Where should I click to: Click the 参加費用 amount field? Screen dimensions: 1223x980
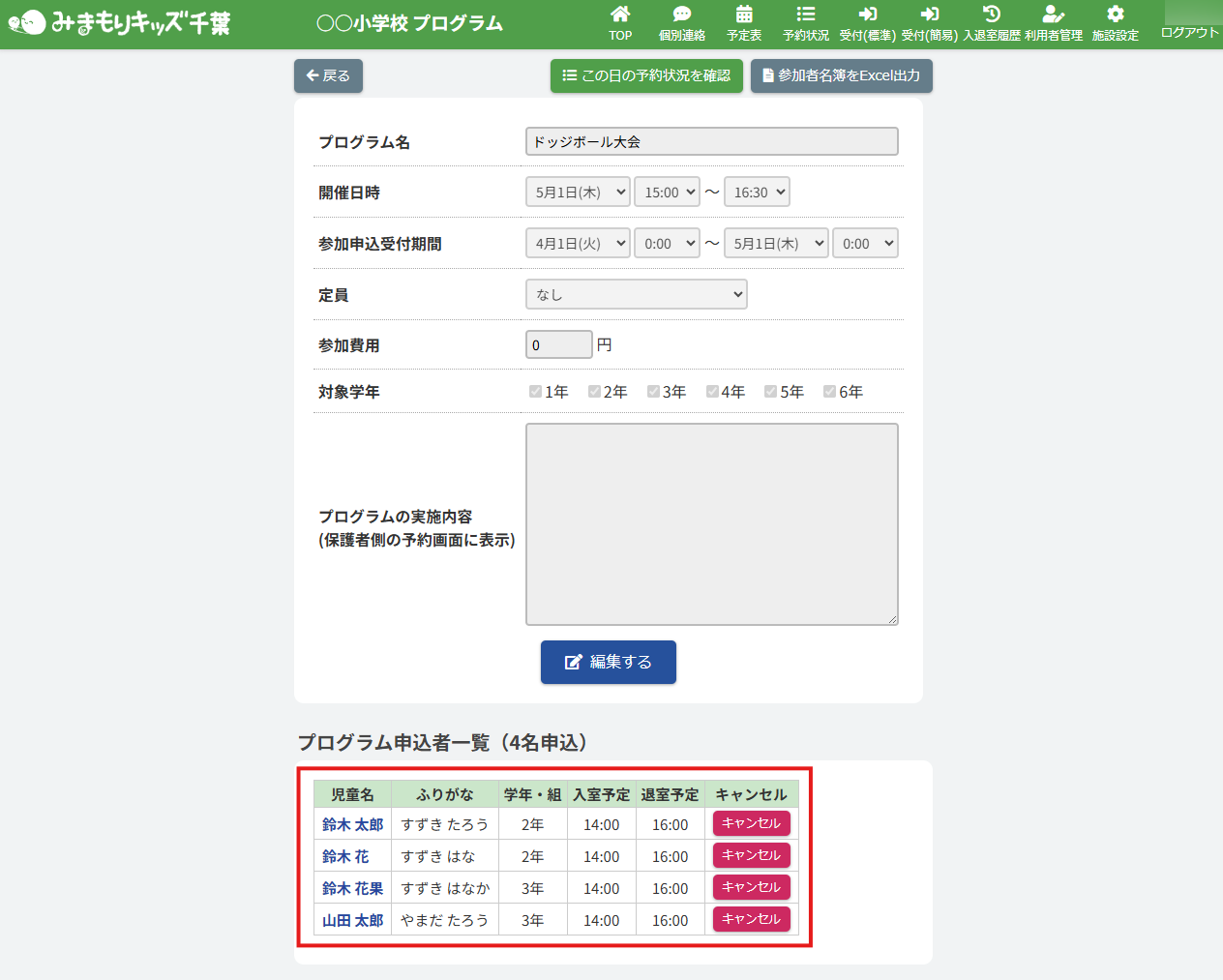[558, 345]
